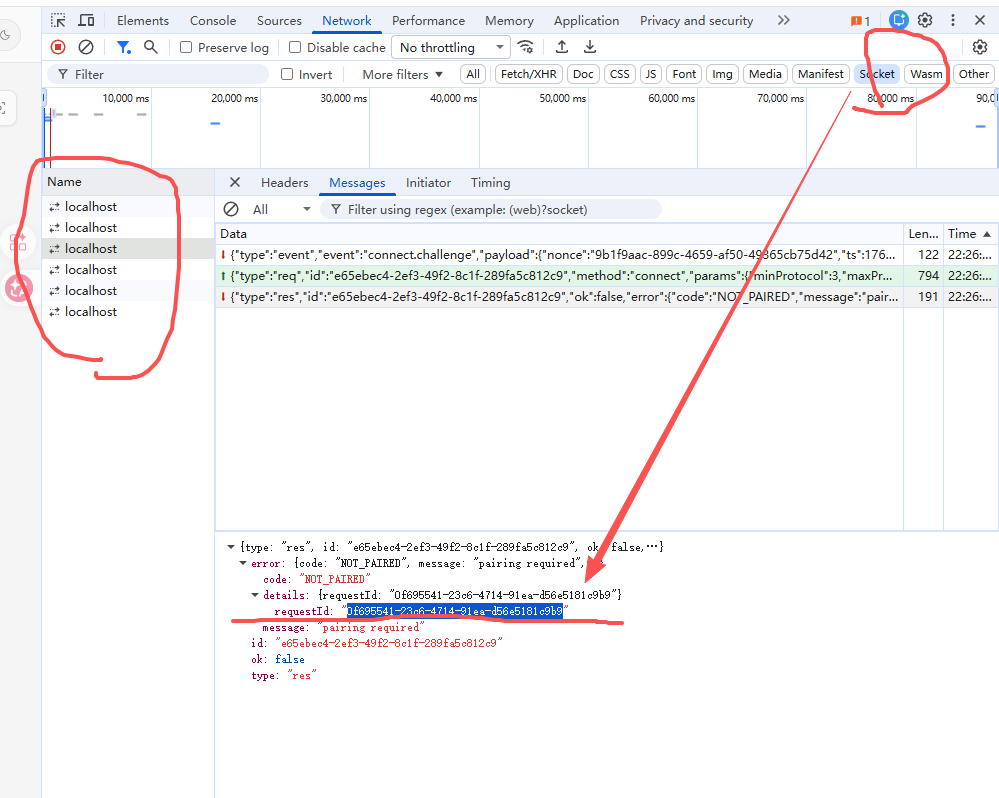Switch to the Console tab
Image resolution: width=999 pixels, height=798 pixels.
pos(213,20)
